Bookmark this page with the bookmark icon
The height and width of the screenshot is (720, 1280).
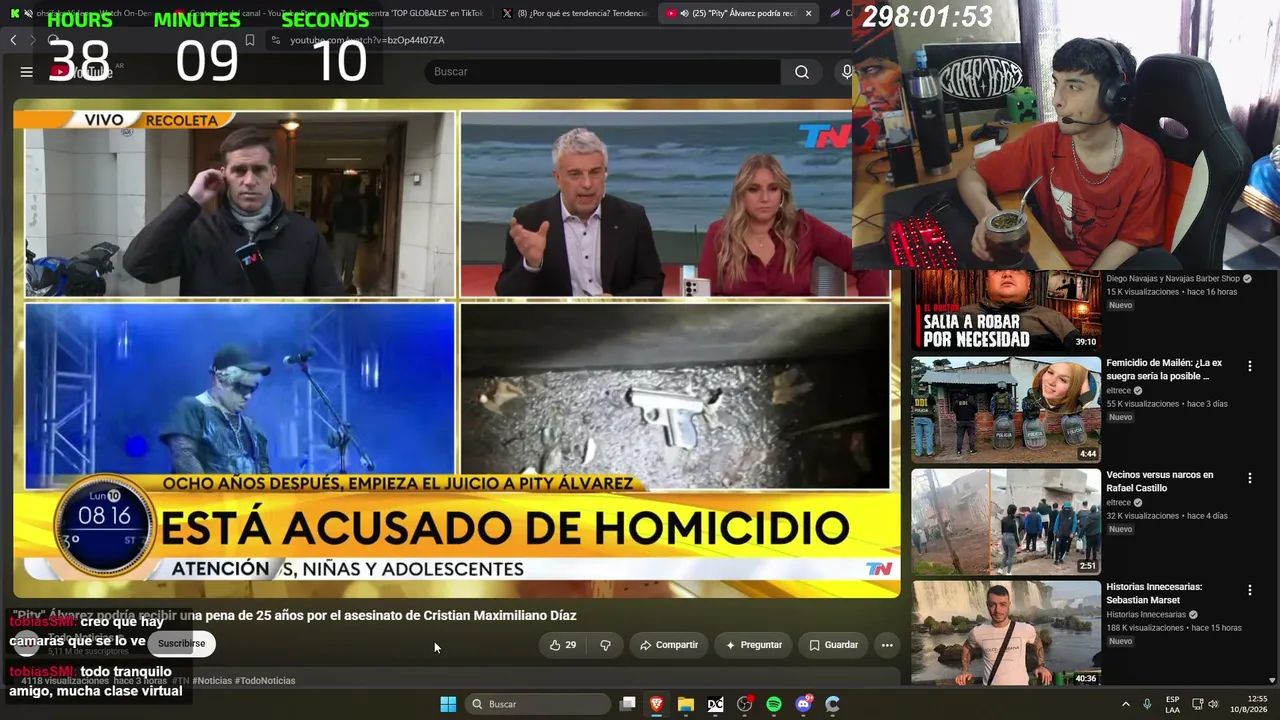point(250,40)
